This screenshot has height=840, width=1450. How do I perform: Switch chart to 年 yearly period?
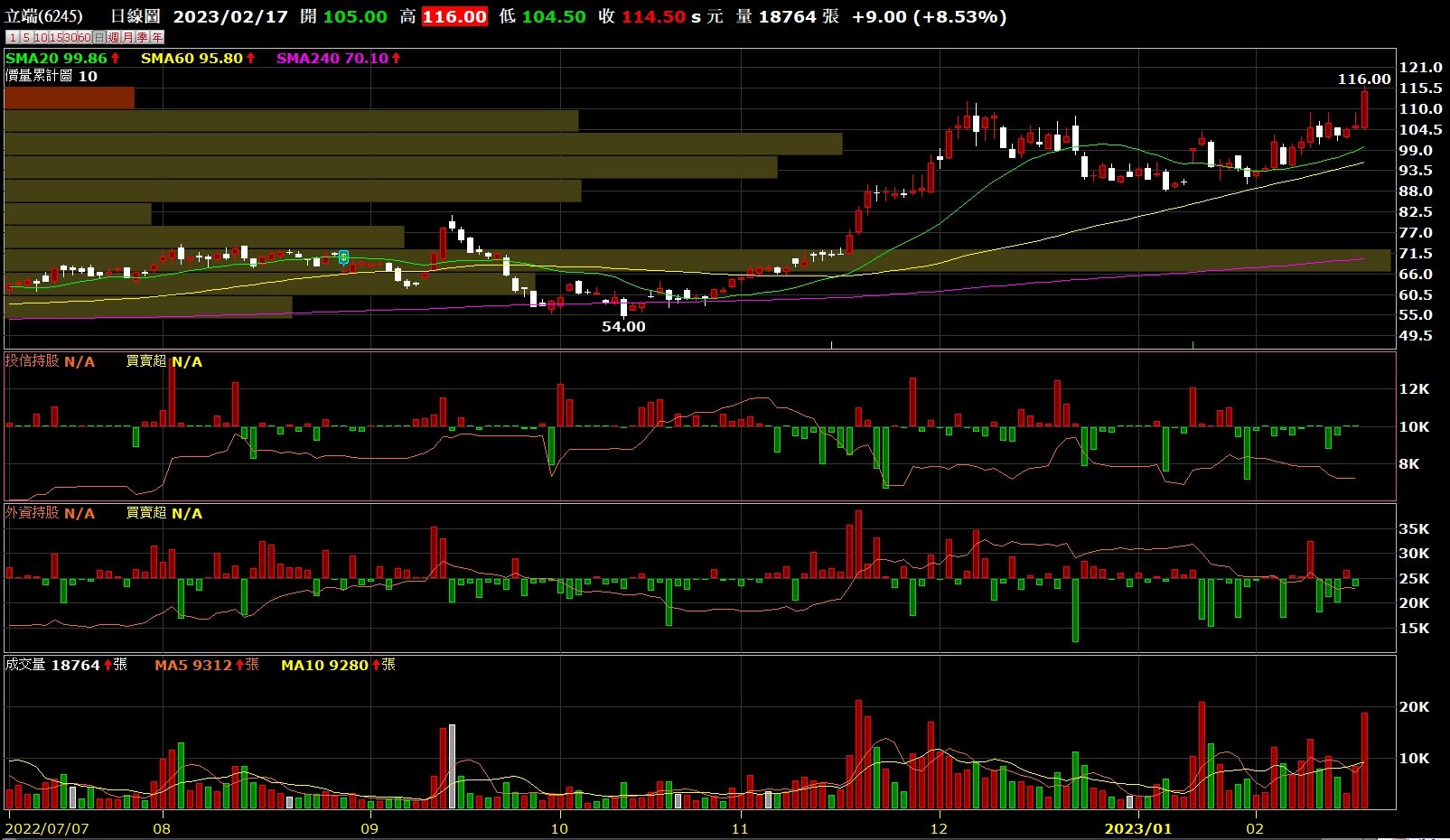click(157, 37)
